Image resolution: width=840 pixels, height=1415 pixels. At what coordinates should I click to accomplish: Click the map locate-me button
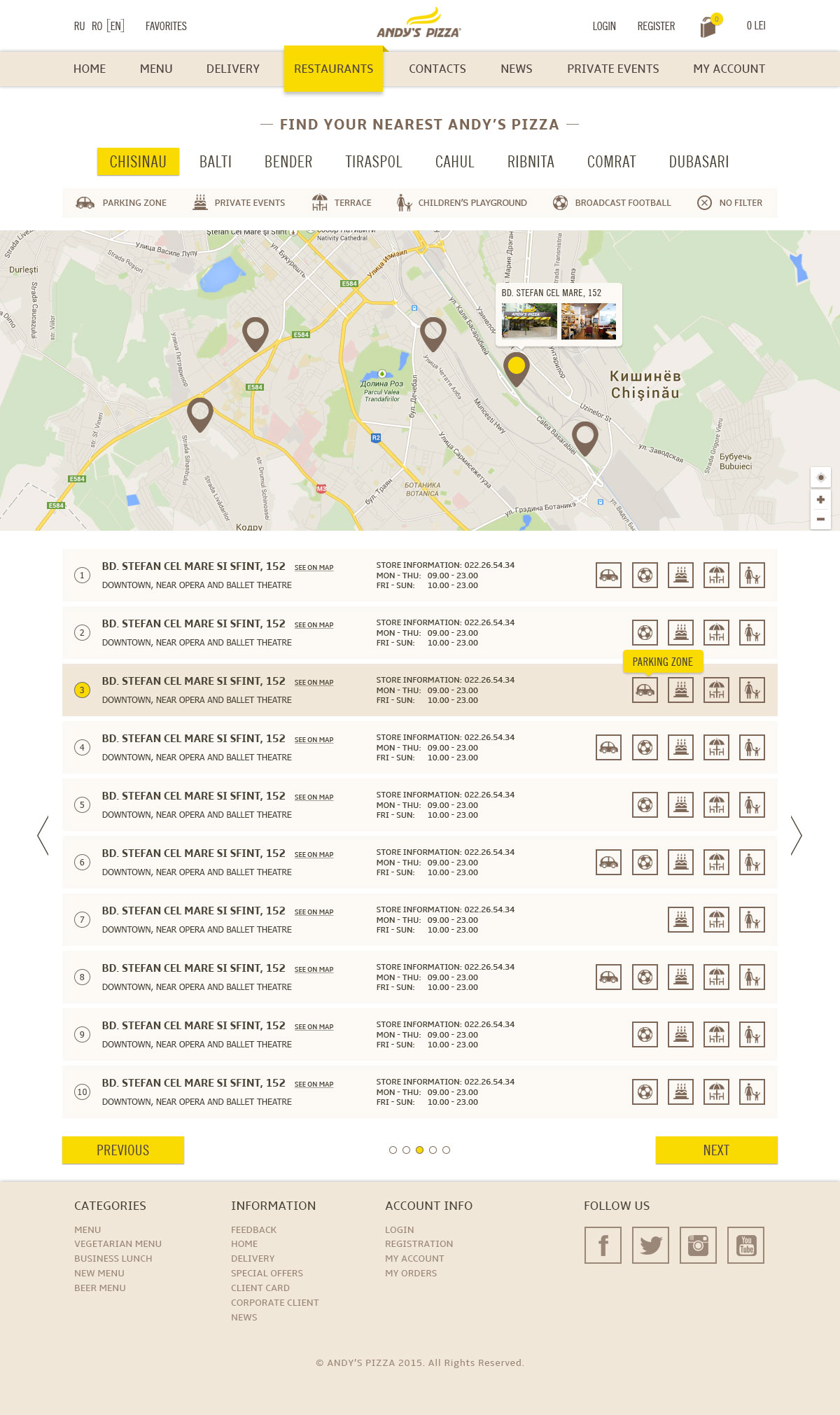(820, 478)
